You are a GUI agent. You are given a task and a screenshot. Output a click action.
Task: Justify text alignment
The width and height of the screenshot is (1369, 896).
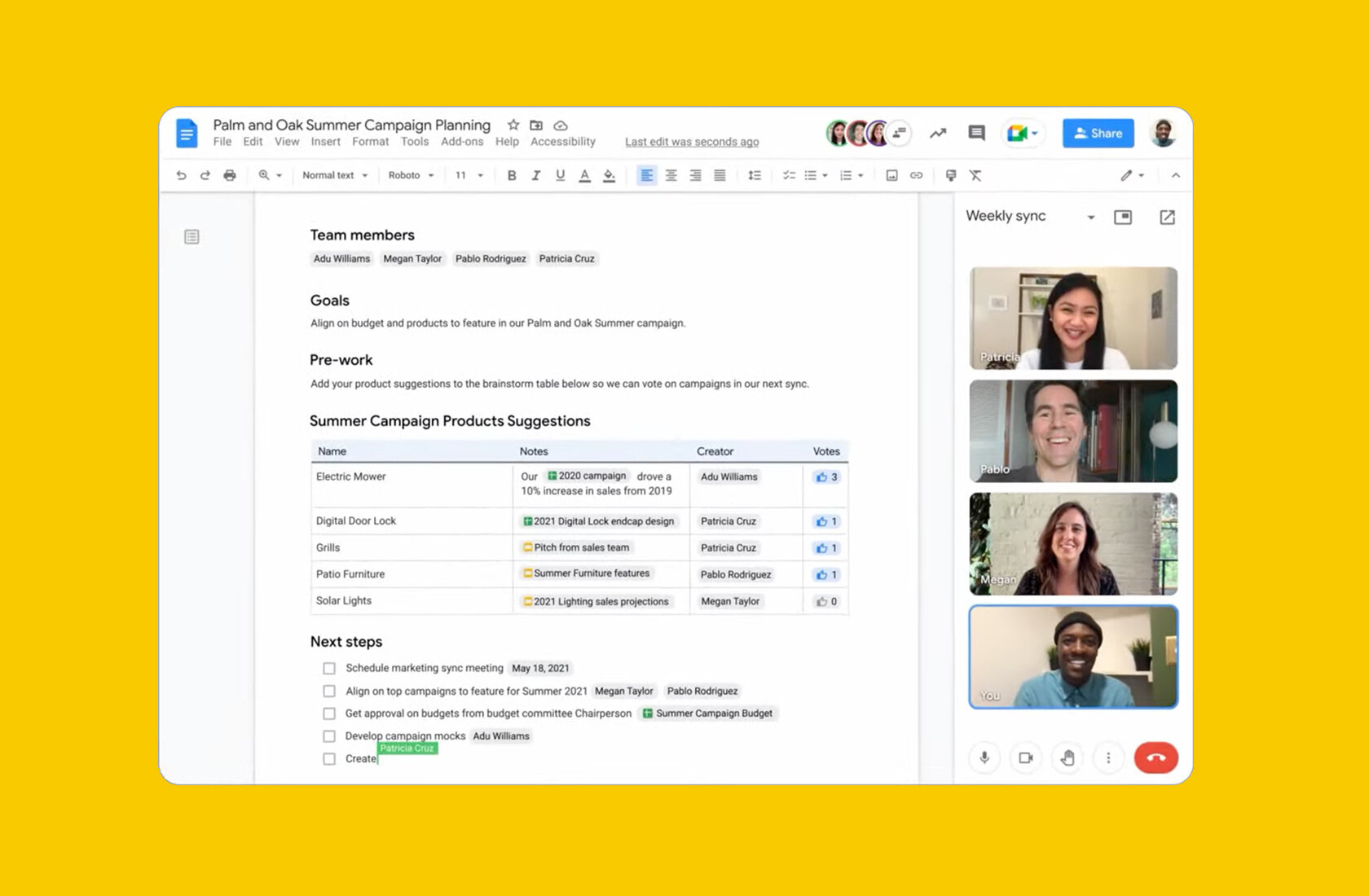(x=720, y=175)
